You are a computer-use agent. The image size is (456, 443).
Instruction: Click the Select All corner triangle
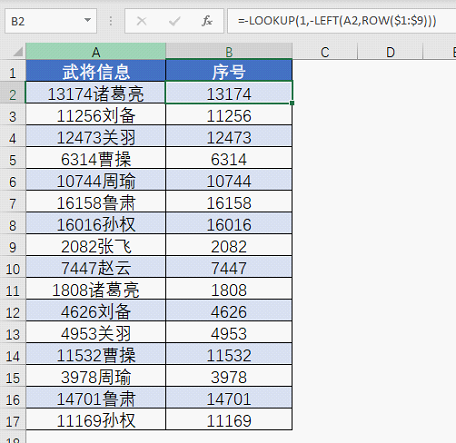pos(17,52)
